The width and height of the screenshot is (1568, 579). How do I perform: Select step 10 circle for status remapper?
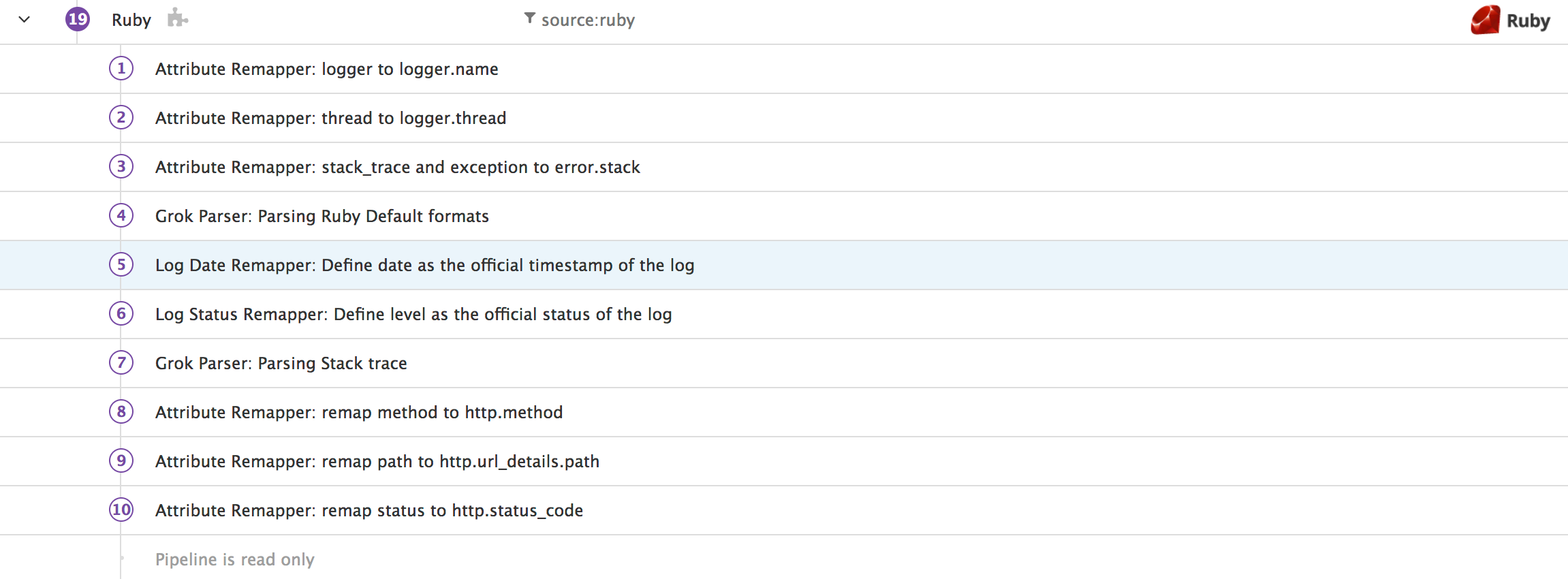(x=121, y=510)
